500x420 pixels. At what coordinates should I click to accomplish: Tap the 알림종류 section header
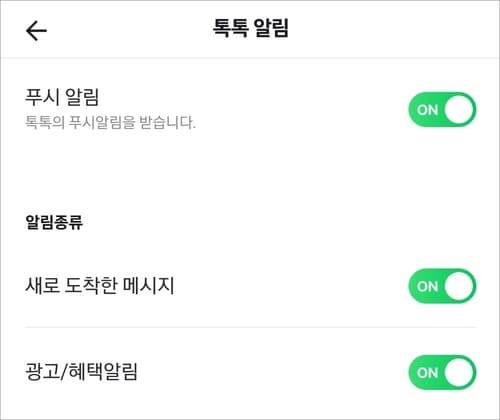point(54,222)
